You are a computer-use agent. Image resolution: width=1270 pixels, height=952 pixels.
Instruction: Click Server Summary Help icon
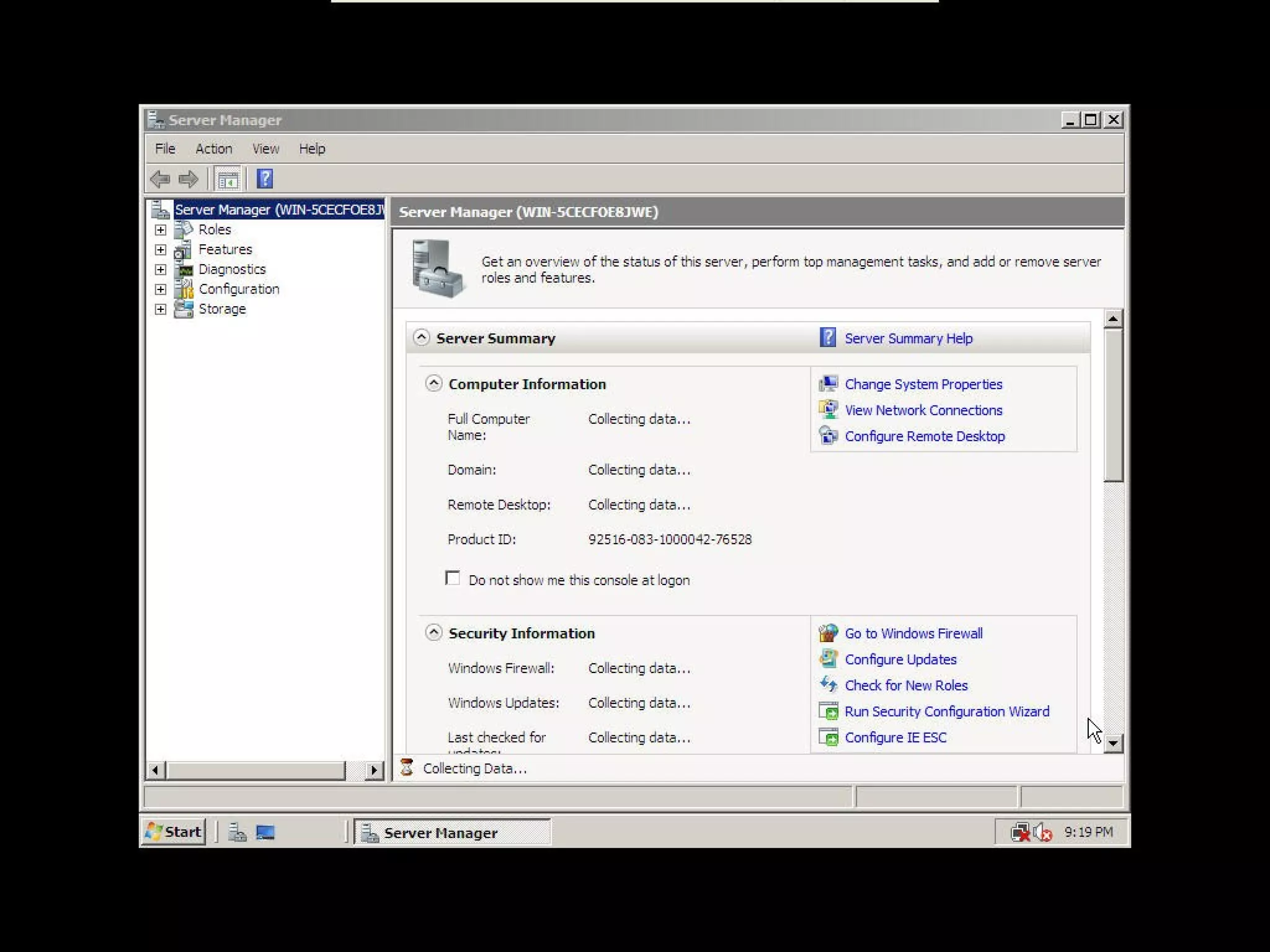click(828, 338)
